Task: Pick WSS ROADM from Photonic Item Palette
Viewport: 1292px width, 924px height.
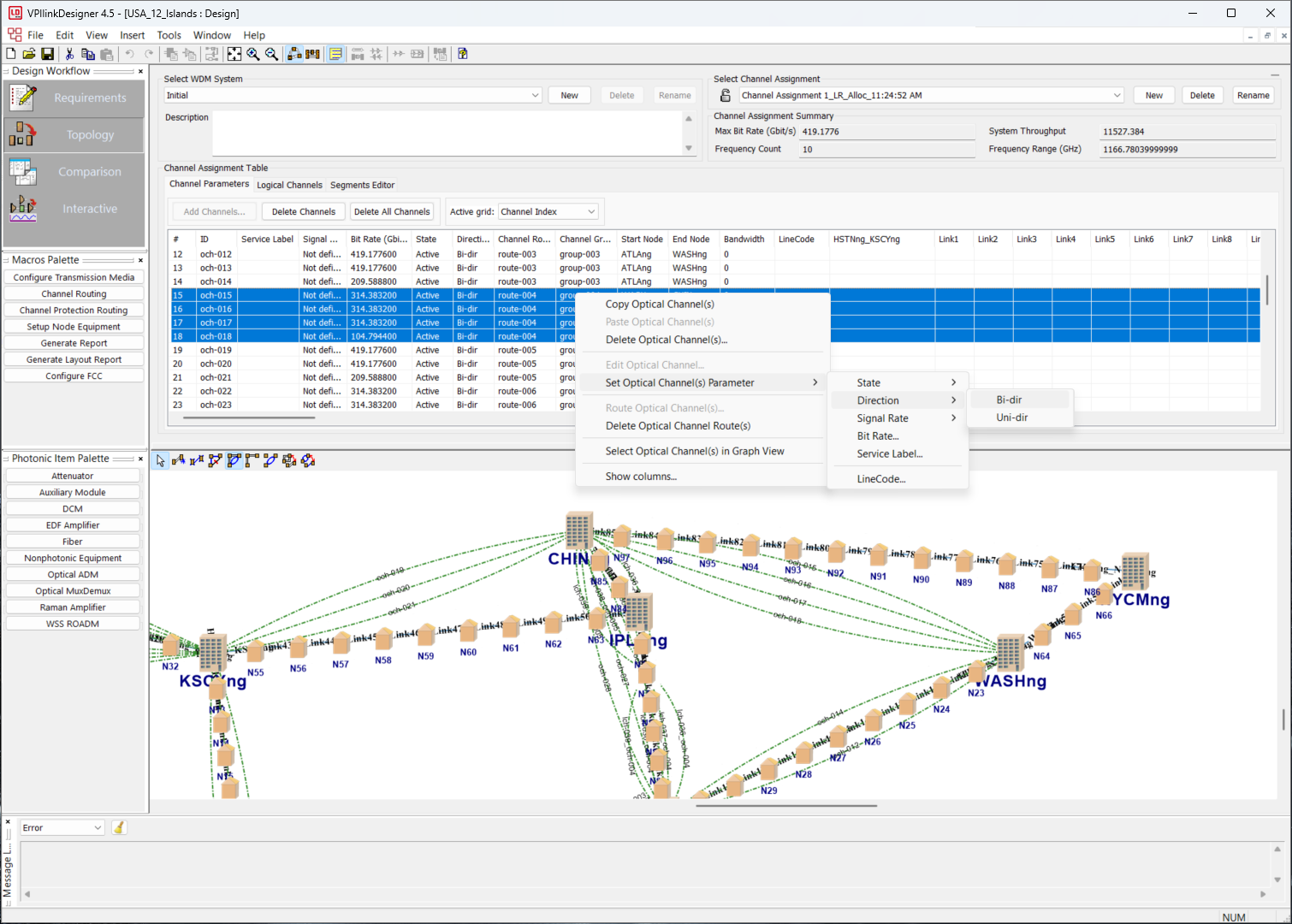Action: point(73,624)
